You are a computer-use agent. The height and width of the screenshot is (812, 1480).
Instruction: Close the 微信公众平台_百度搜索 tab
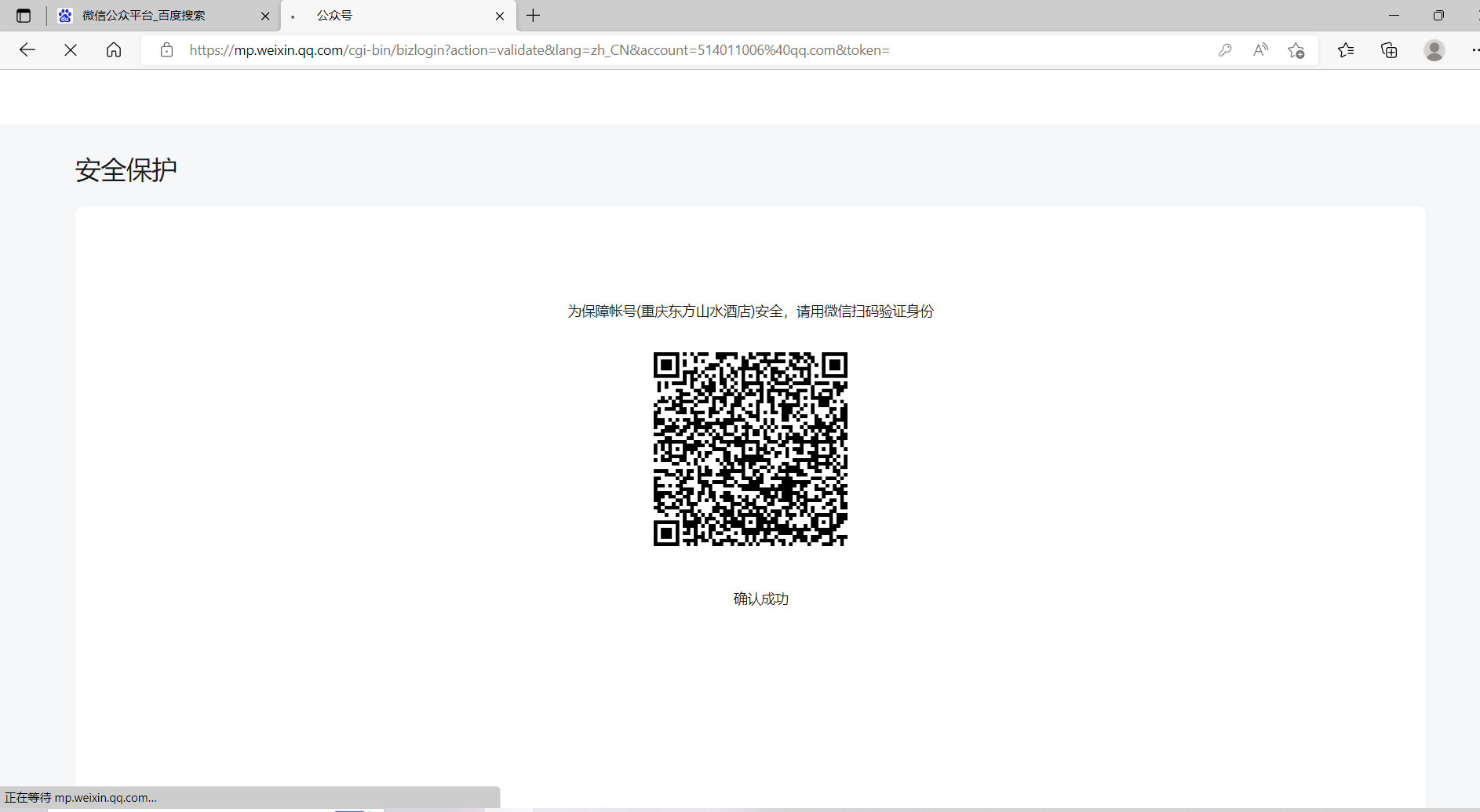[265, 16]
